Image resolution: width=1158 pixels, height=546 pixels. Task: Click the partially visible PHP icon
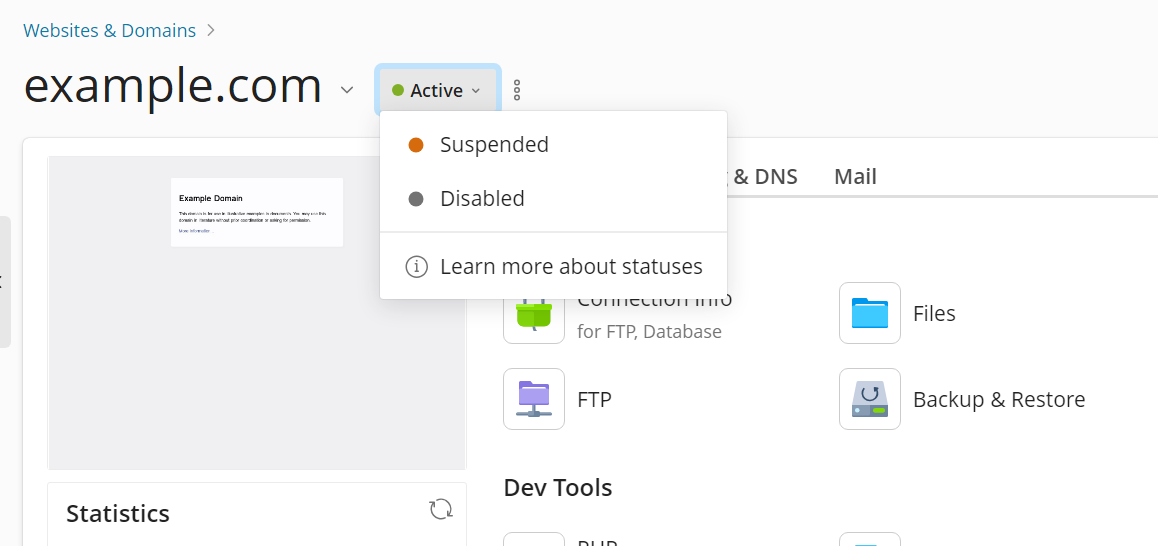click(x=533, y=540)
